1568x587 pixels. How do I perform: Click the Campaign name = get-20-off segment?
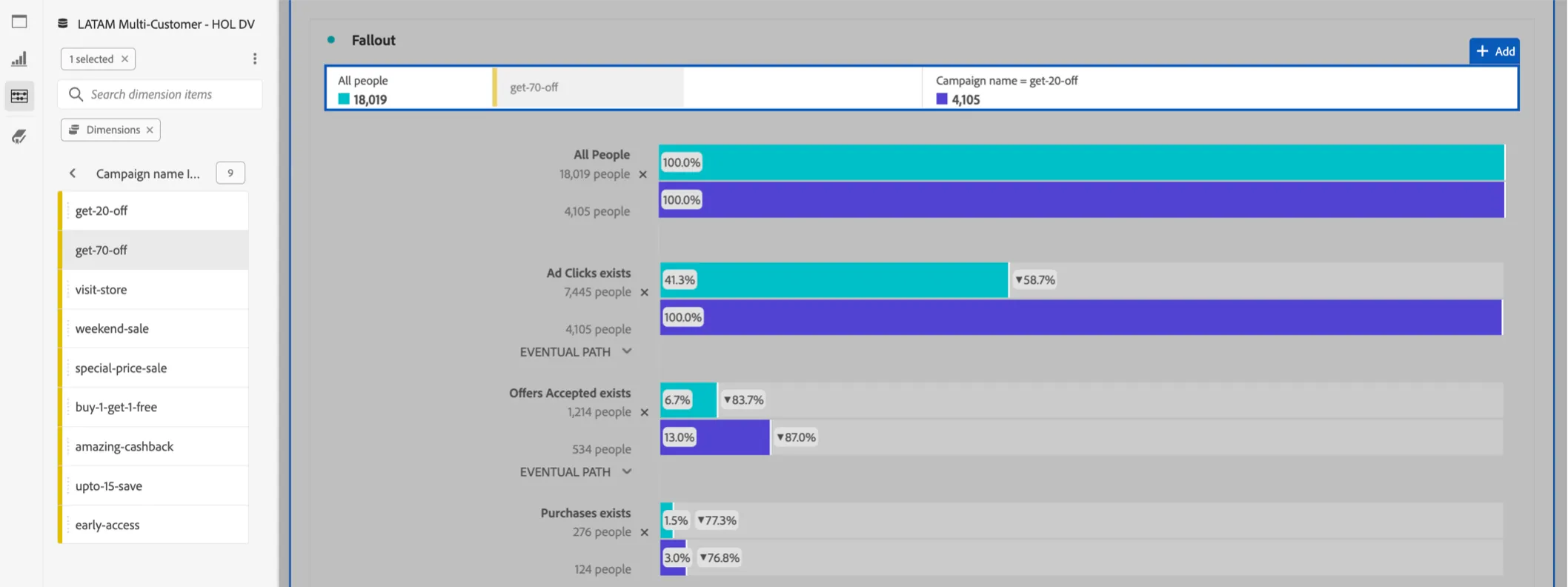click(1219, 88)
